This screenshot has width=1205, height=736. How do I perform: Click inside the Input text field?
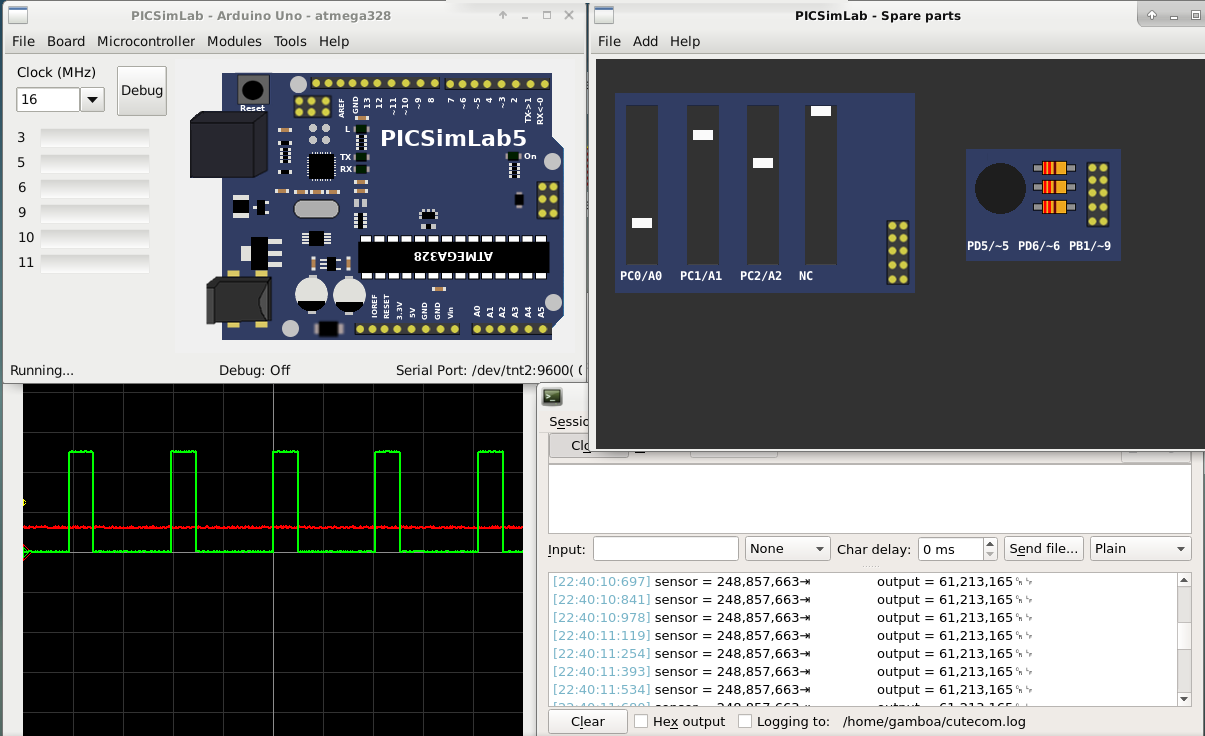pos(665,548)
